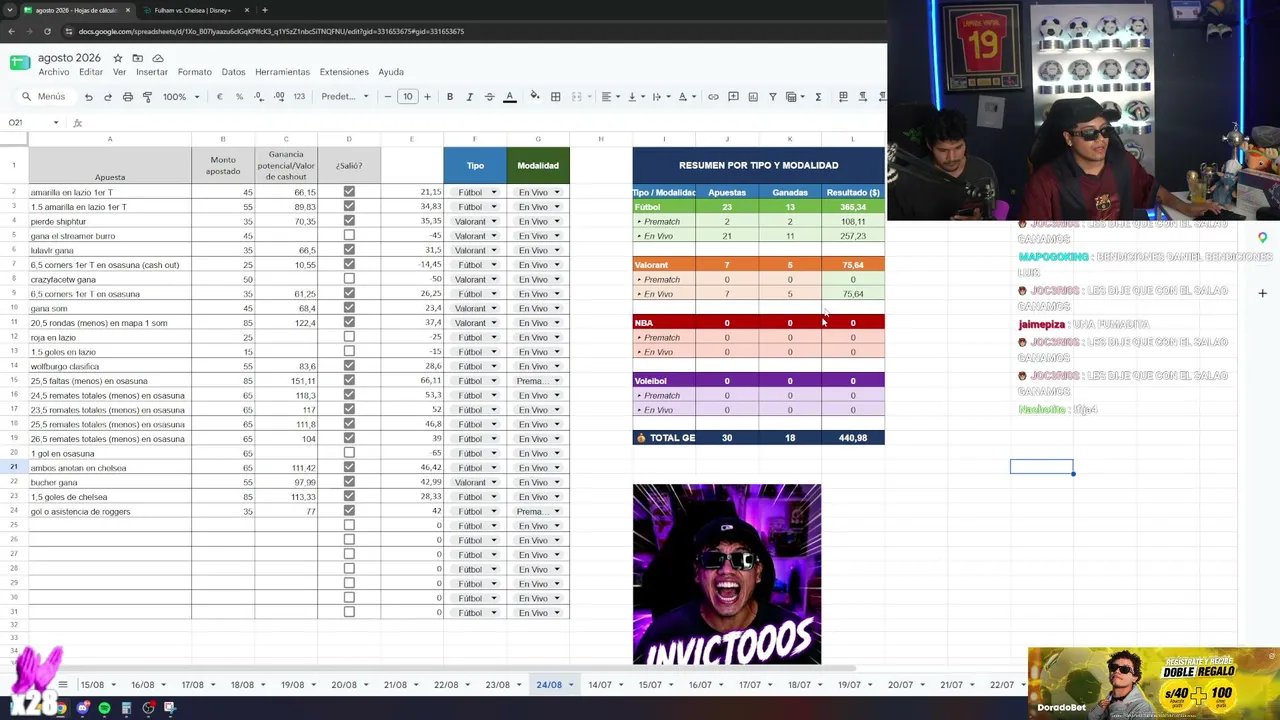Open the functions sigma menu

(x=818, y=97)
